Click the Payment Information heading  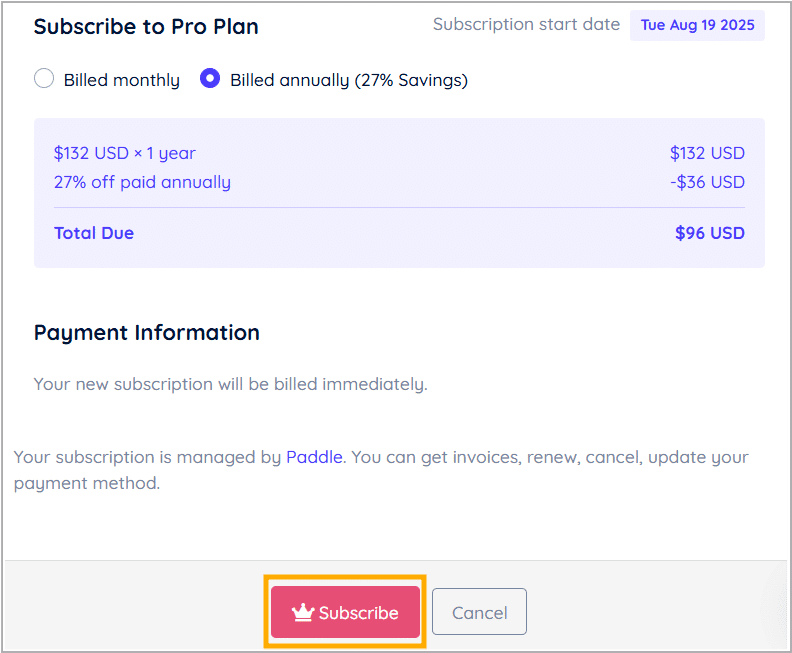[147, 333]
